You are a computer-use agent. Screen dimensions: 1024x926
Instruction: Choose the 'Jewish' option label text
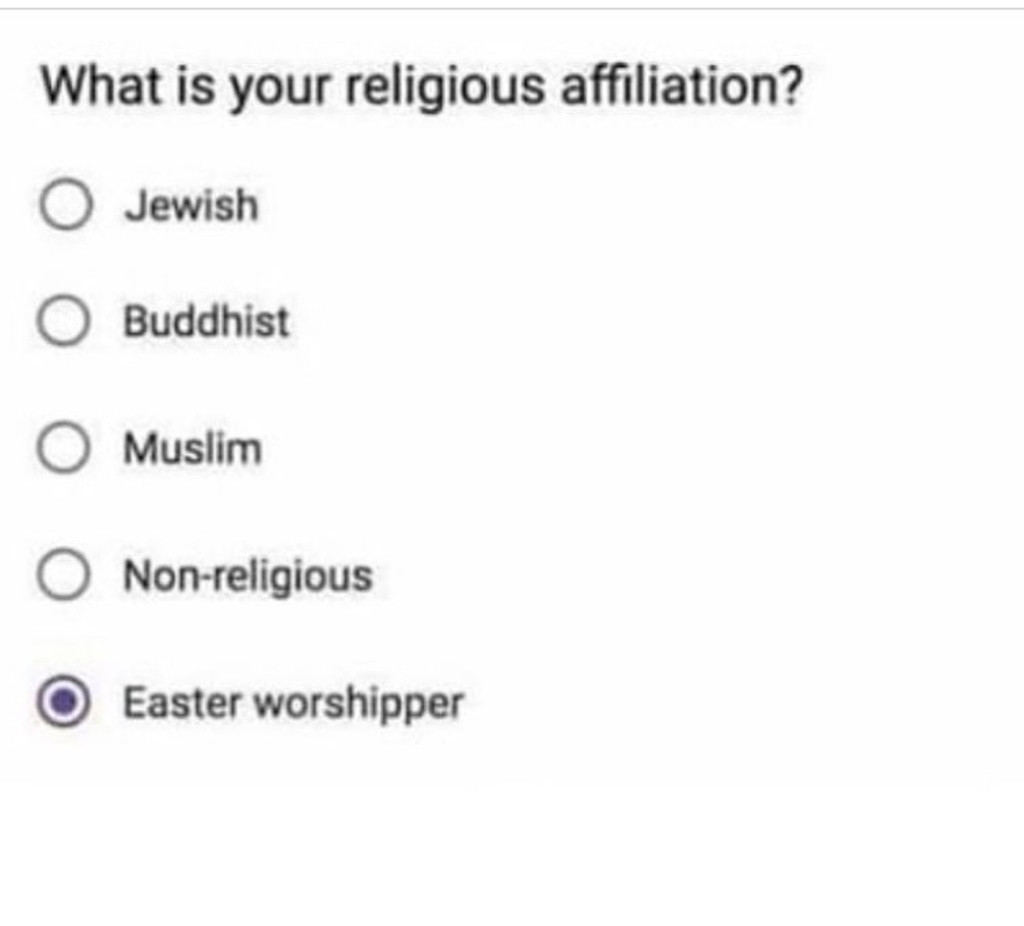[191, 206]
